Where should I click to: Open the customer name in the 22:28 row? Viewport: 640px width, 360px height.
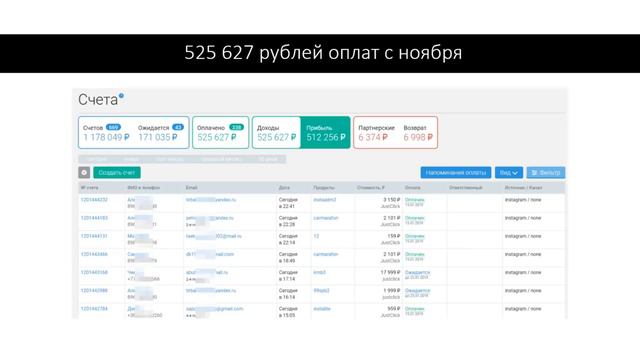point(139,218)
